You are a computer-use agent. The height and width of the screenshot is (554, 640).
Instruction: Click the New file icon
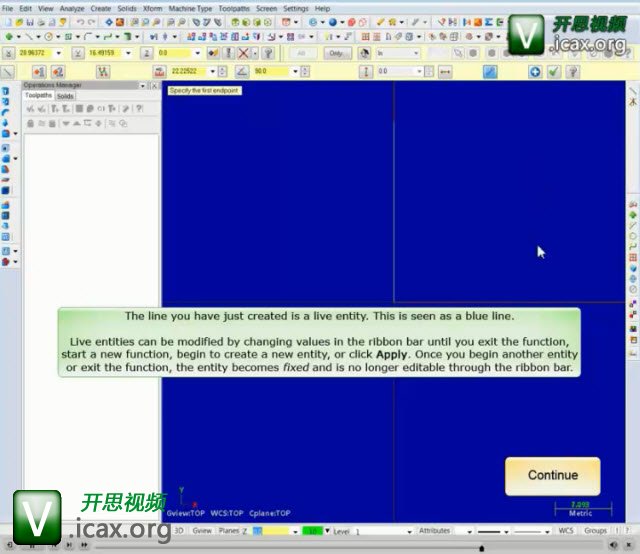pos(8,22)
